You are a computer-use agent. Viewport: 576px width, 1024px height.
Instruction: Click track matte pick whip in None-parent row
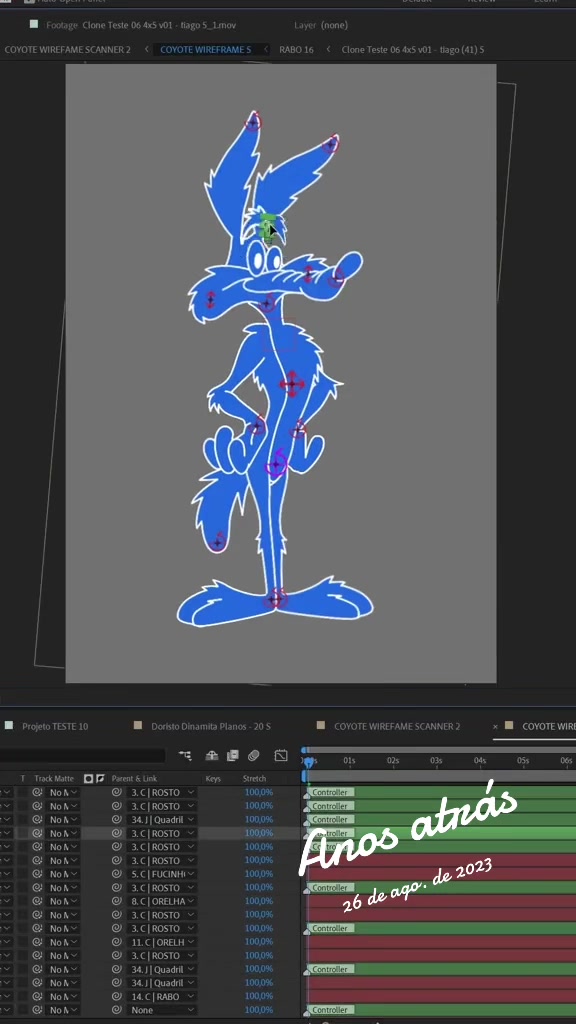click(37, 1010)
